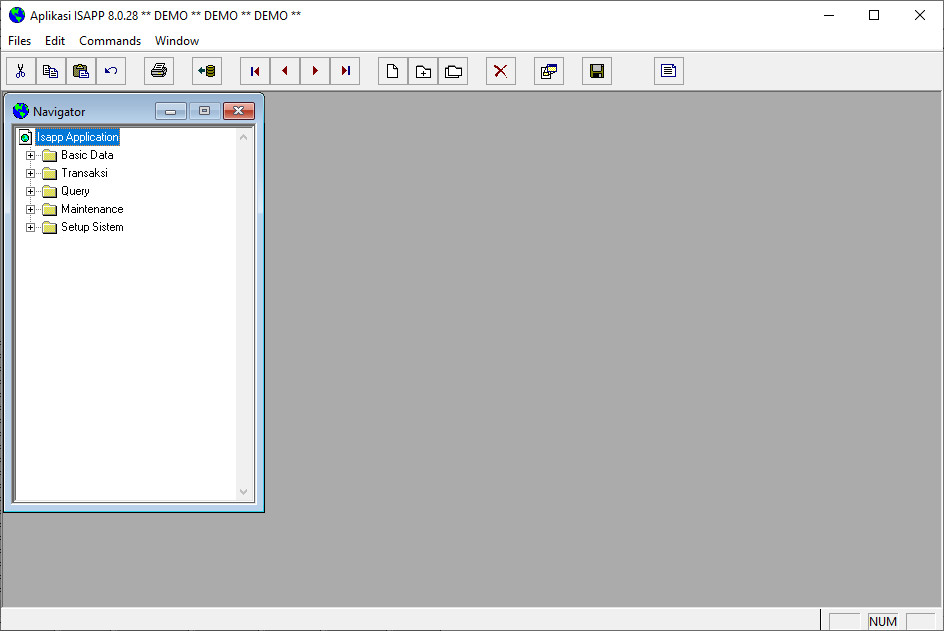Expand the Setup Sistem node

click(30, 227)
